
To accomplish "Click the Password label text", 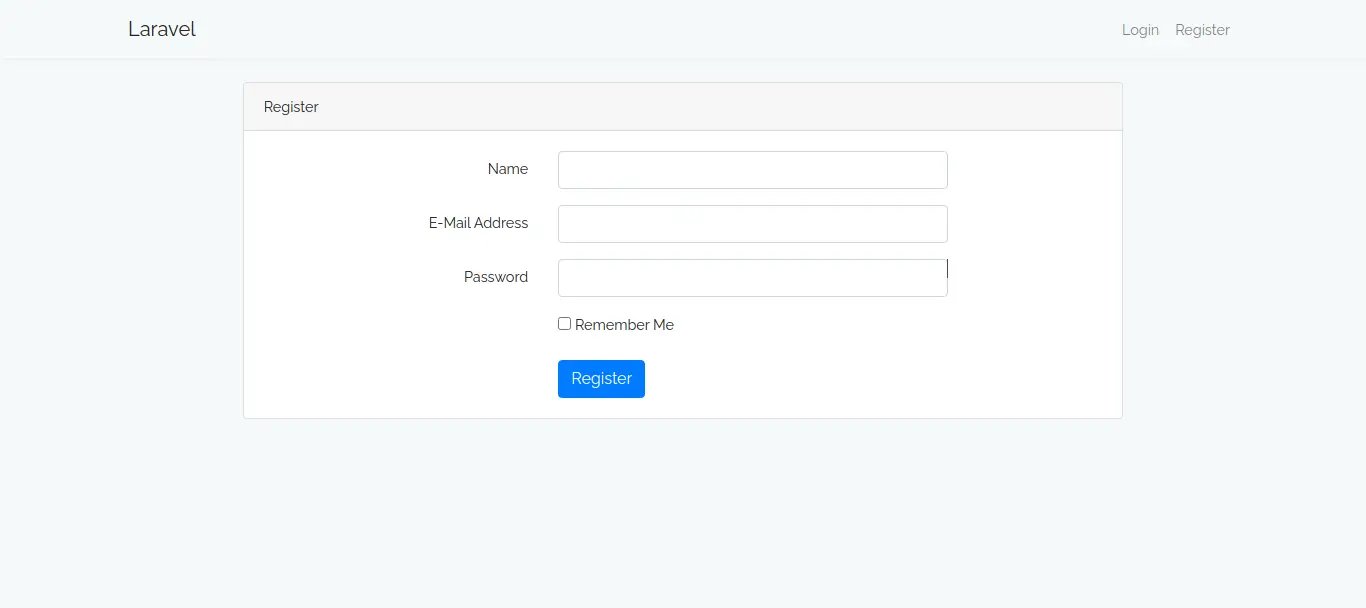I will (495, 277).
